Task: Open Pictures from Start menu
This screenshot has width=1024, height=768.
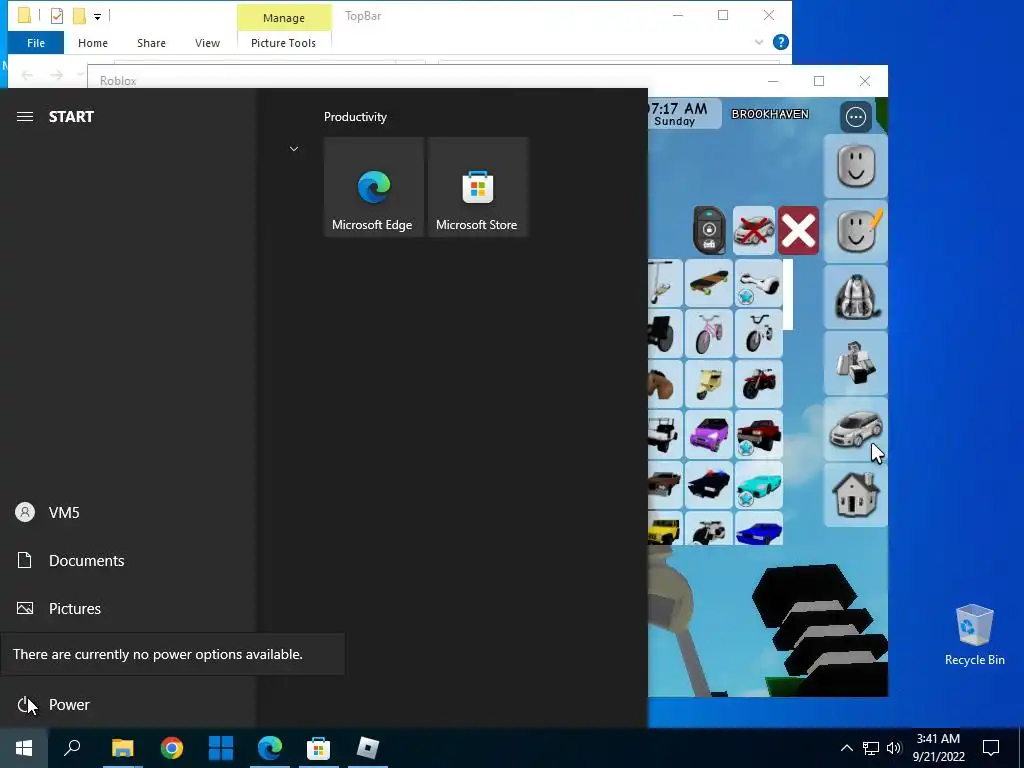Action: click(128, 609)
